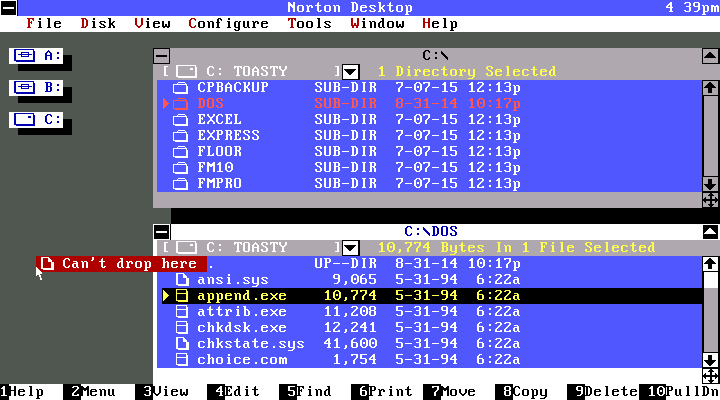720x400 pixels.
Task: Click drive icon in C:\ window selector
Action: click(186, 72)
